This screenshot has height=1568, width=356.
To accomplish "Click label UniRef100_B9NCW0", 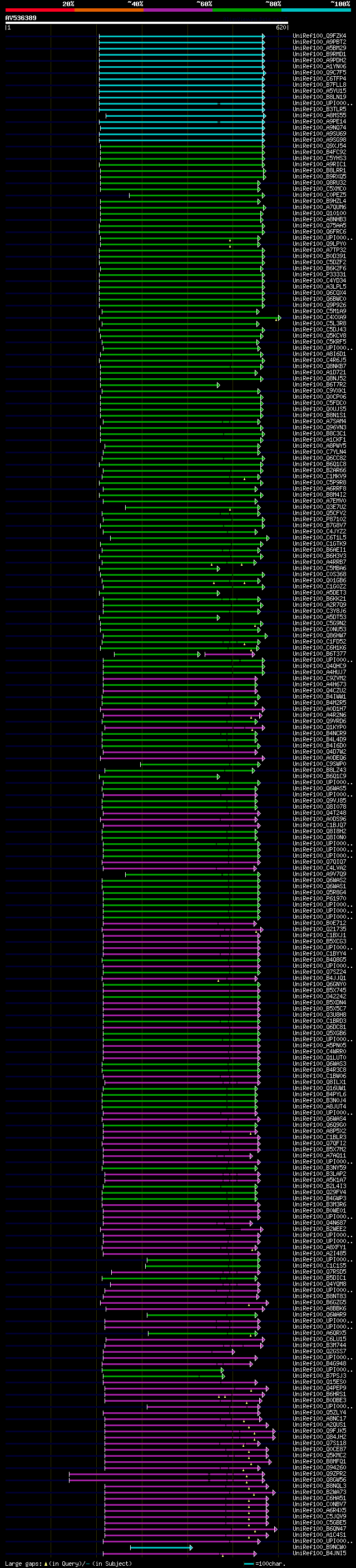I will point(319,1547).
